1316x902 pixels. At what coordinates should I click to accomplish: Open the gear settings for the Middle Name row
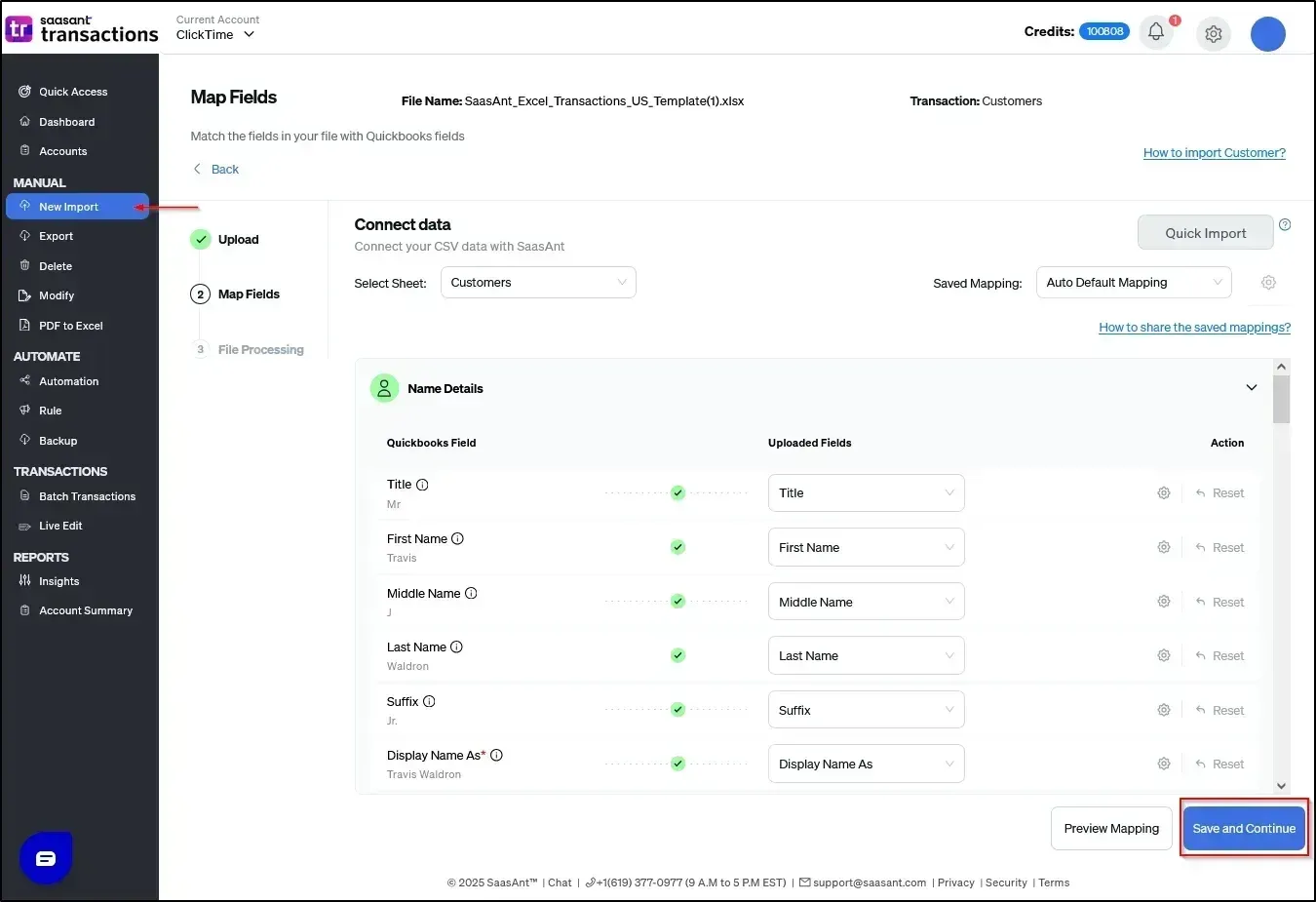point(1164,602)
